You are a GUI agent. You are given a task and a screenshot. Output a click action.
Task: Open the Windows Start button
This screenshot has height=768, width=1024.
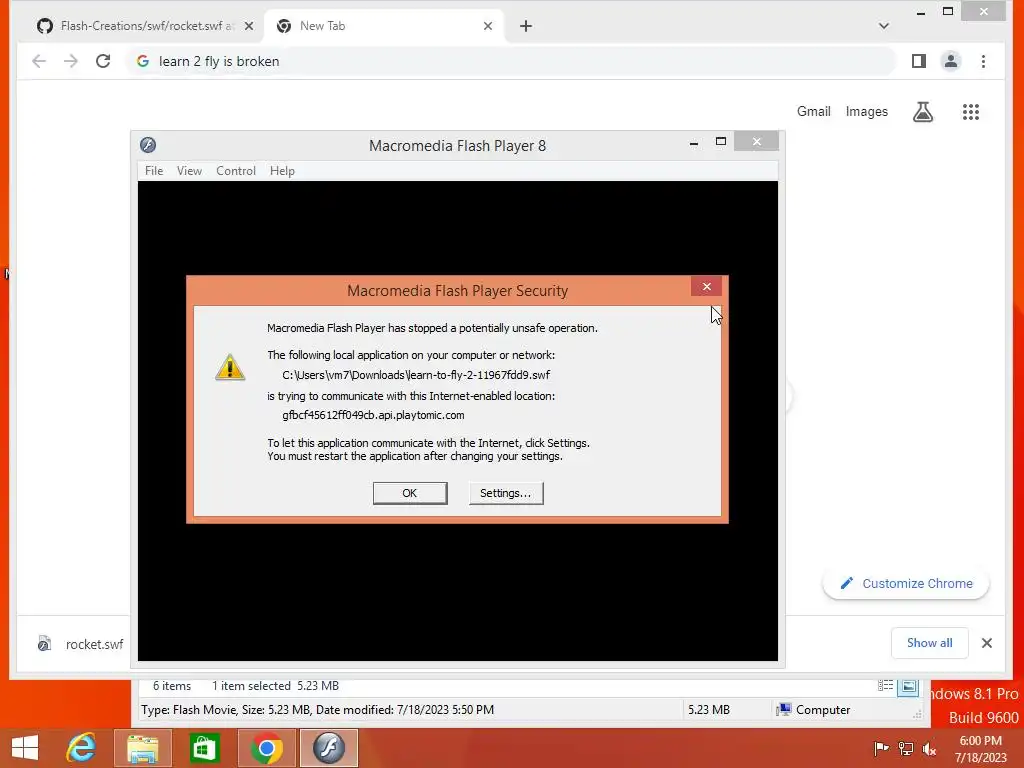pos(25,748)
